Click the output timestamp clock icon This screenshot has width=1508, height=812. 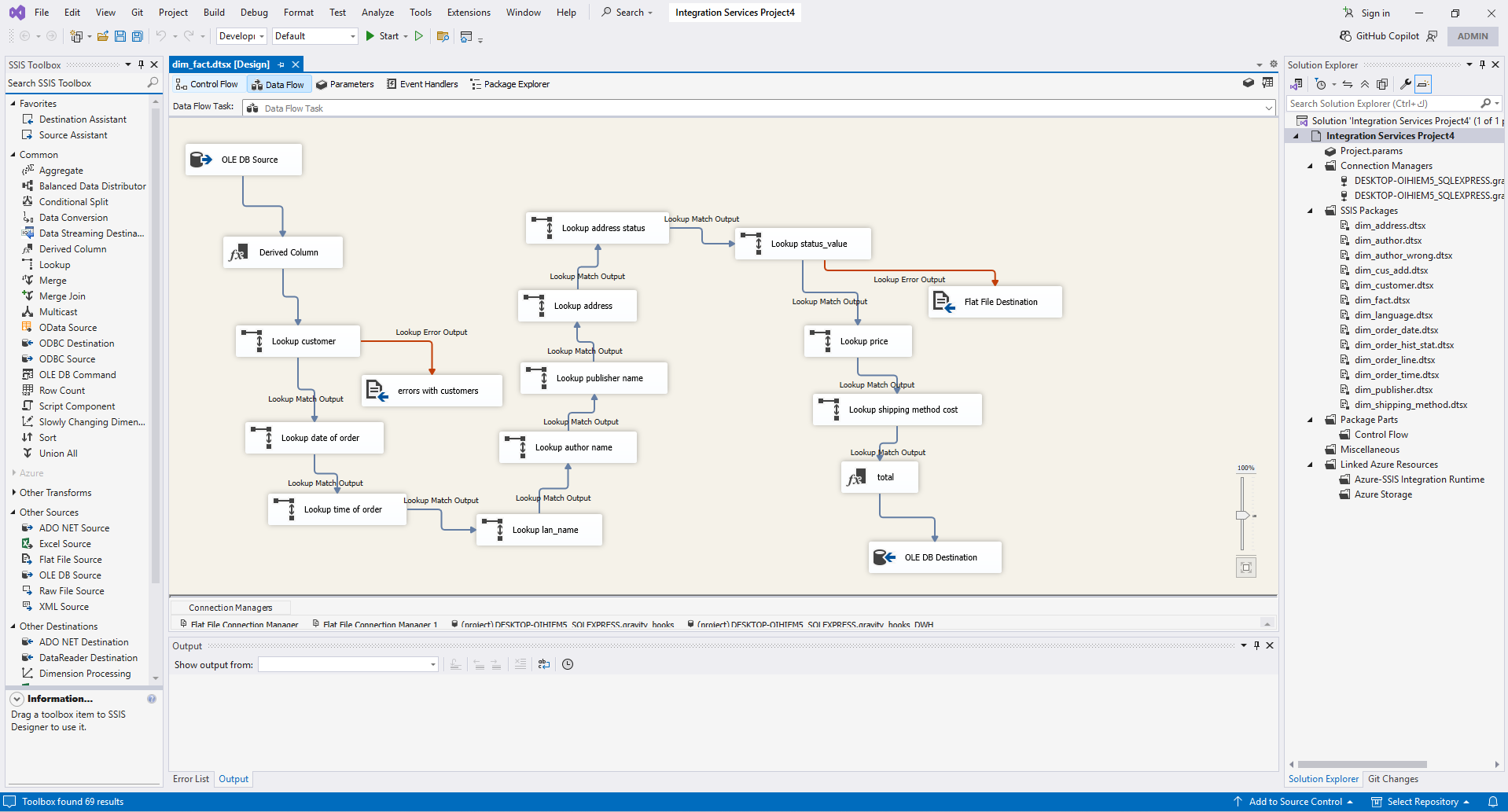point(568,664)
